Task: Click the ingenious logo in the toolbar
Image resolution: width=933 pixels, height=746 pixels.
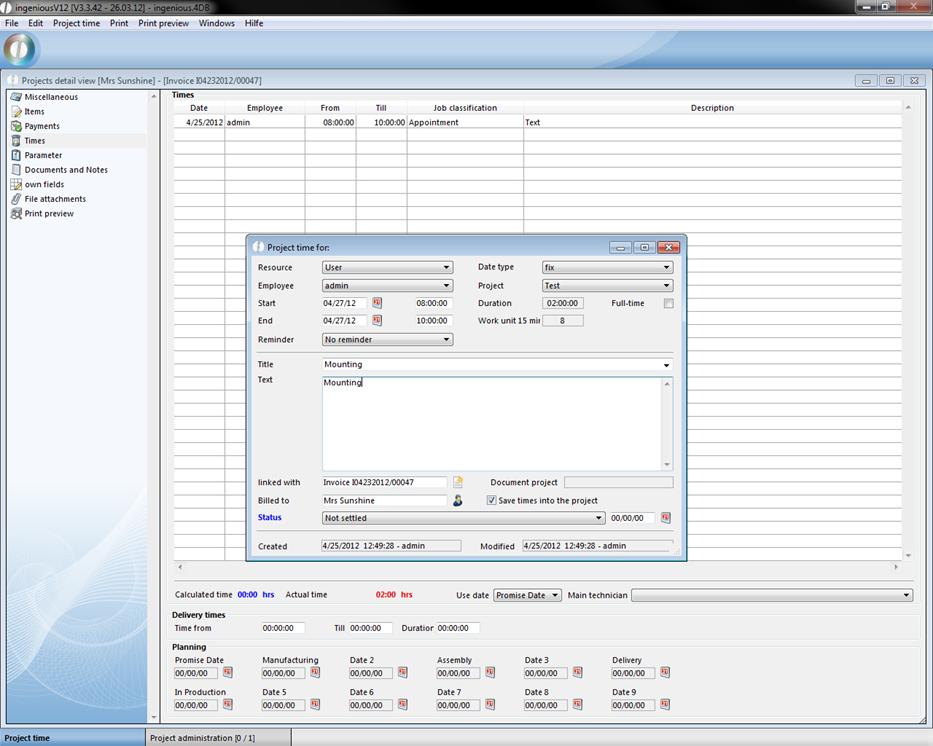Action: [x=21, y=49]
